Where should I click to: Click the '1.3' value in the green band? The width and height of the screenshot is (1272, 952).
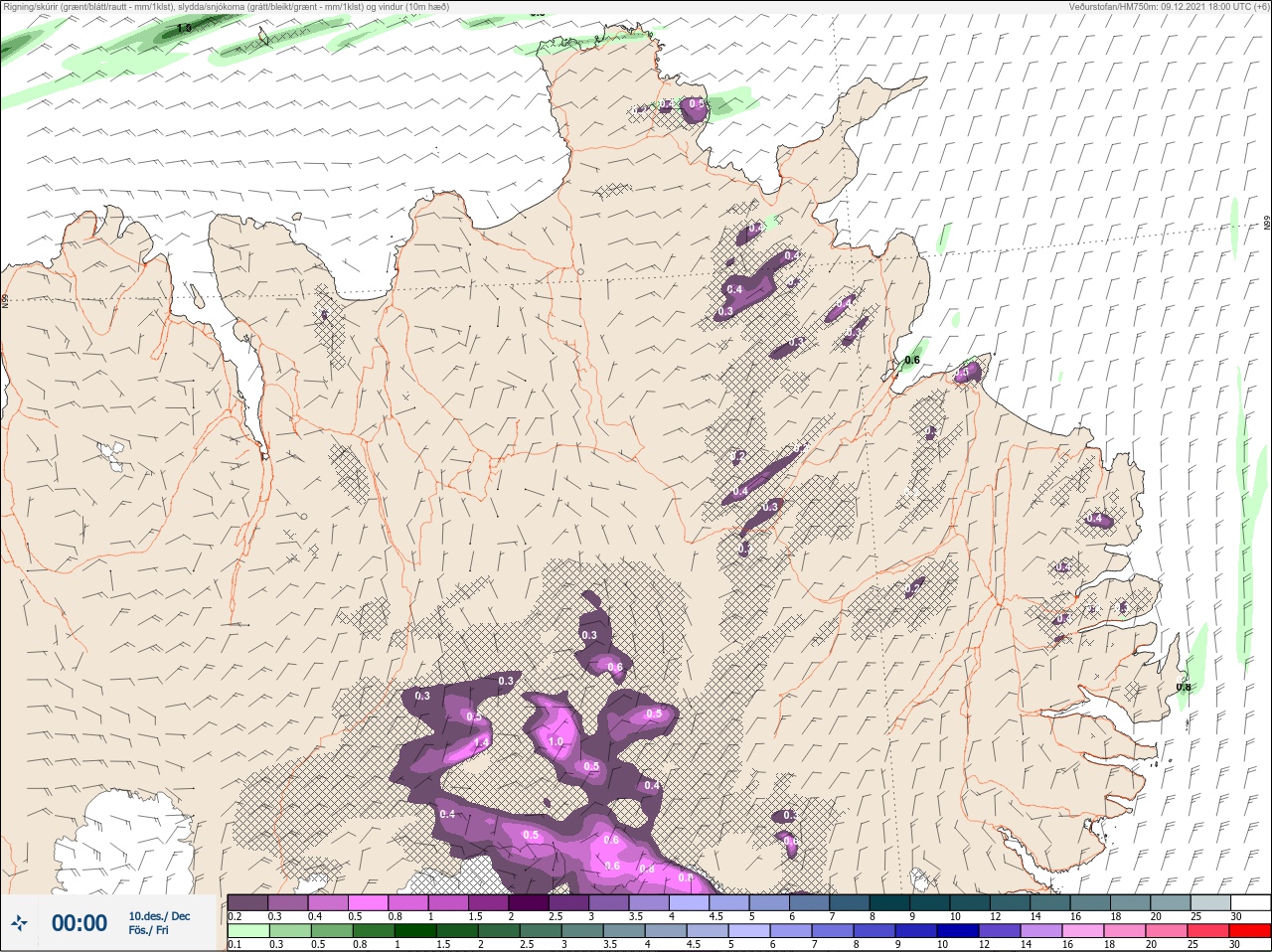[x=184, y=28]
